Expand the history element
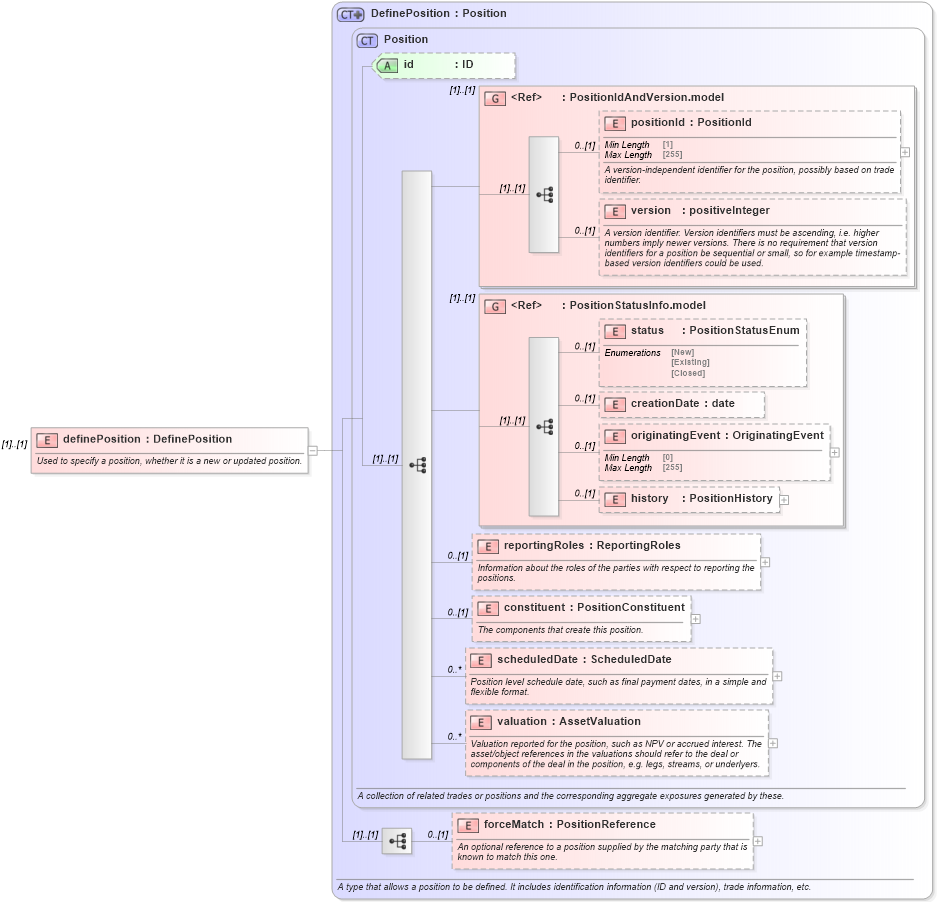 785,499
